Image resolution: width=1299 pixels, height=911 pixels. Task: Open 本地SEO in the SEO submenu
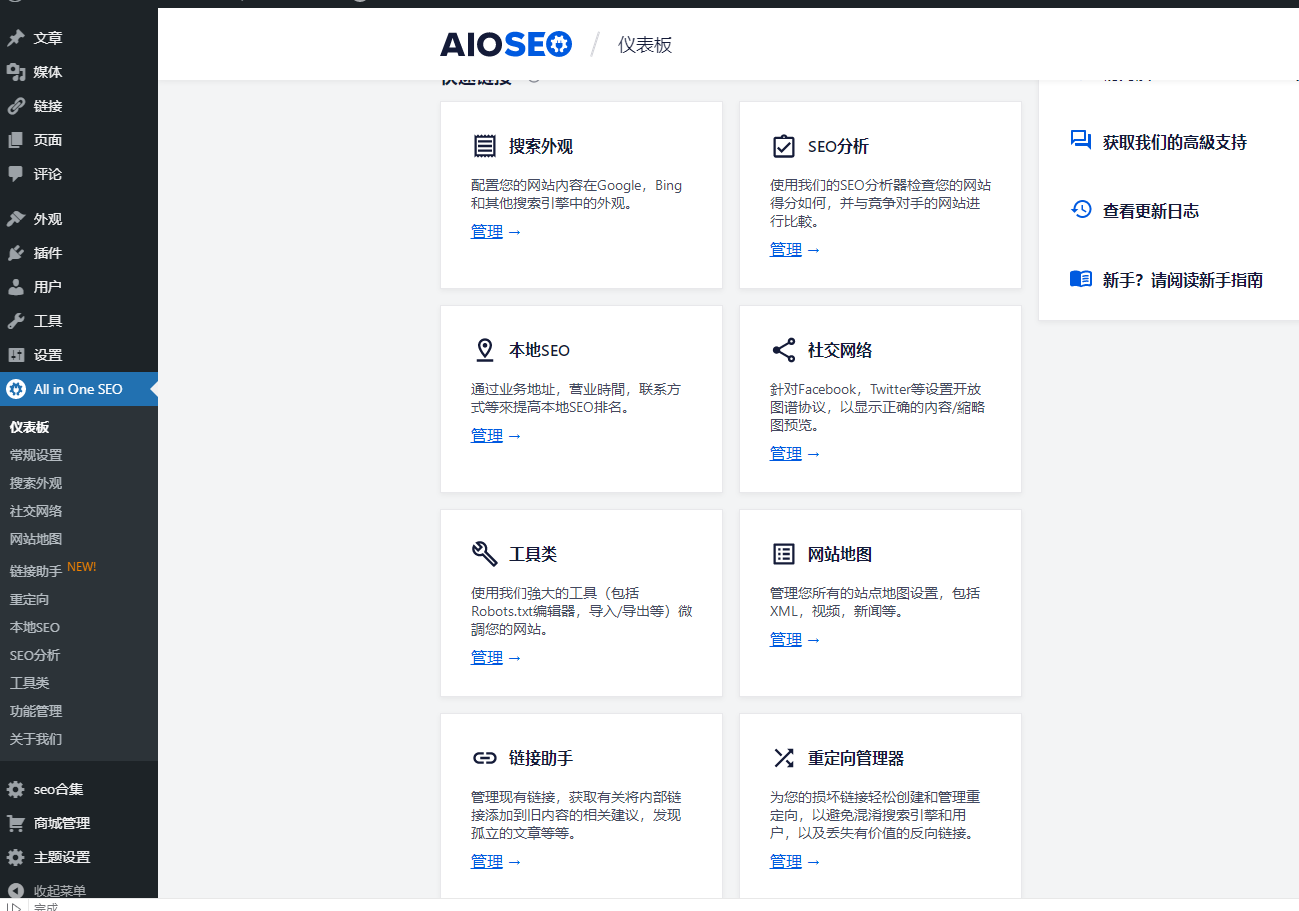coord(35,627)
